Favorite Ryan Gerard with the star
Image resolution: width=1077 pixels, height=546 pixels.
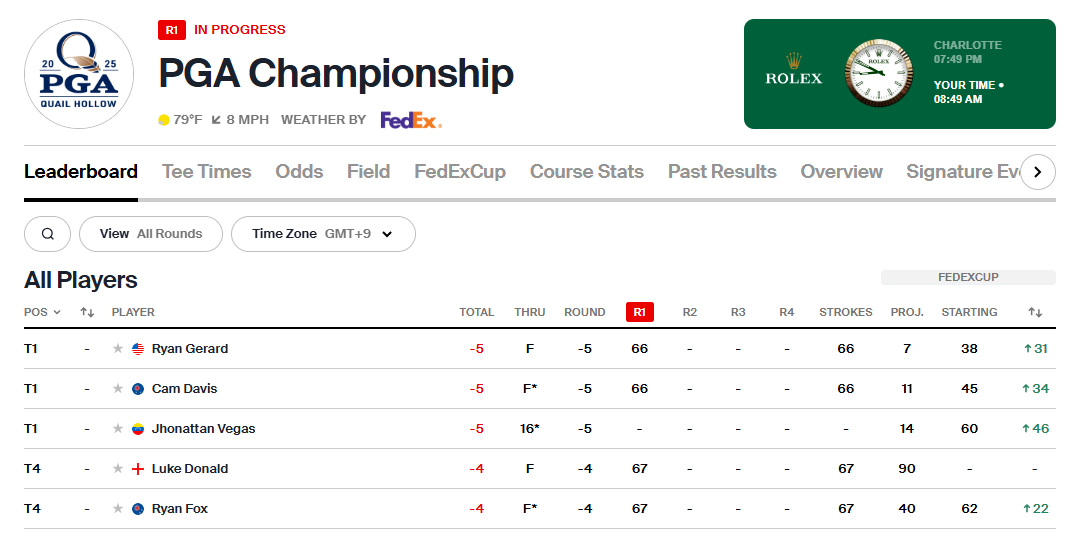pyautogui.click(x=118, y=349)
